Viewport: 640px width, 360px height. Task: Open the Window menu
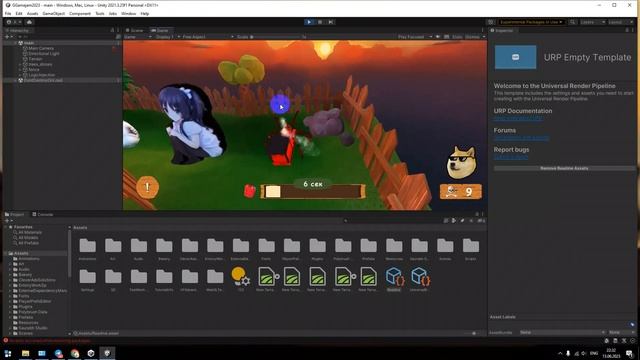coord(129,13)
